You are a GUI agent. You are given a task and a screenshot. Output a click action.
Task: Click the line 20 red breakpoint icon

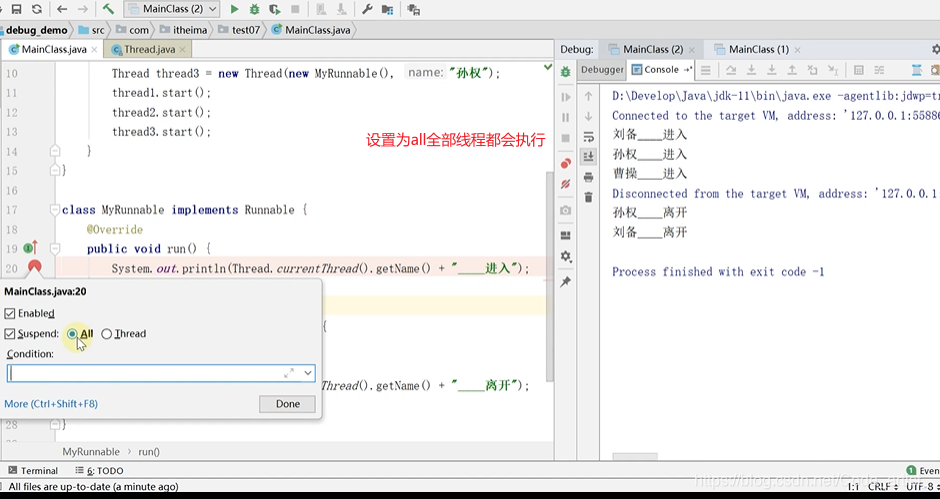tap(34, 267)
